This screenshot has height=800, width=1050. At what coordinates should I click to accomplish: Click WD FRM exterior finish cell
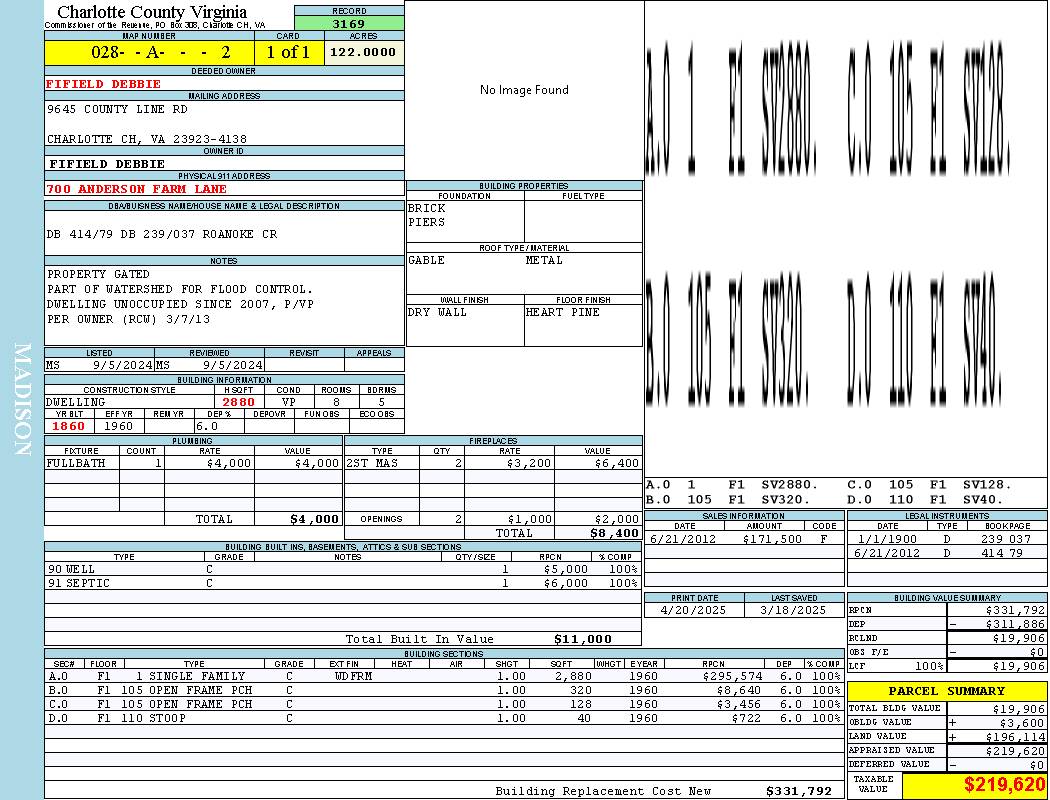(353, 677)
